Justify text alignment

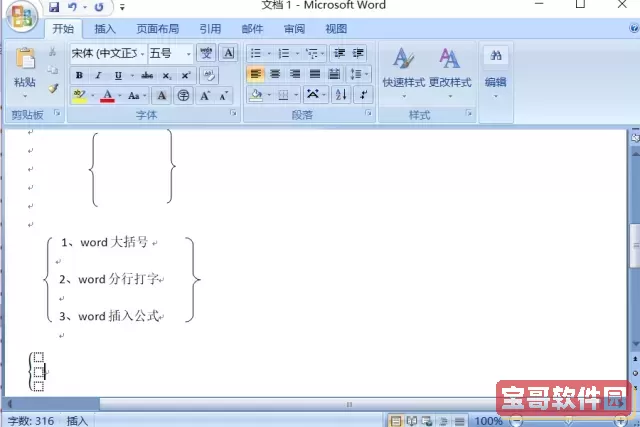coord(315,74)
